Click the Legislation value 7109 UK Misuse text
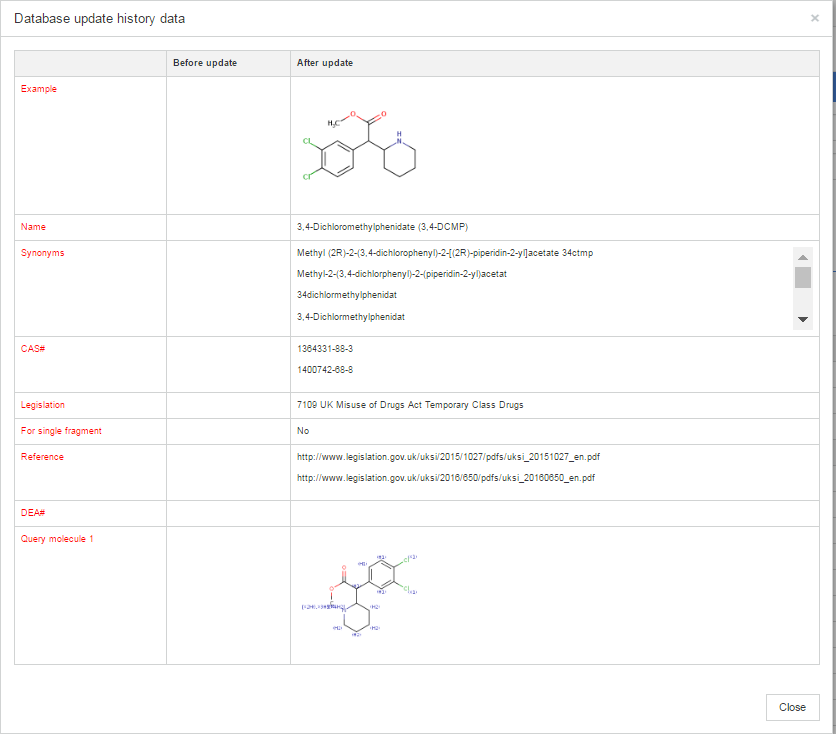This screenshot has height=734, width=836. coord(410,405)
